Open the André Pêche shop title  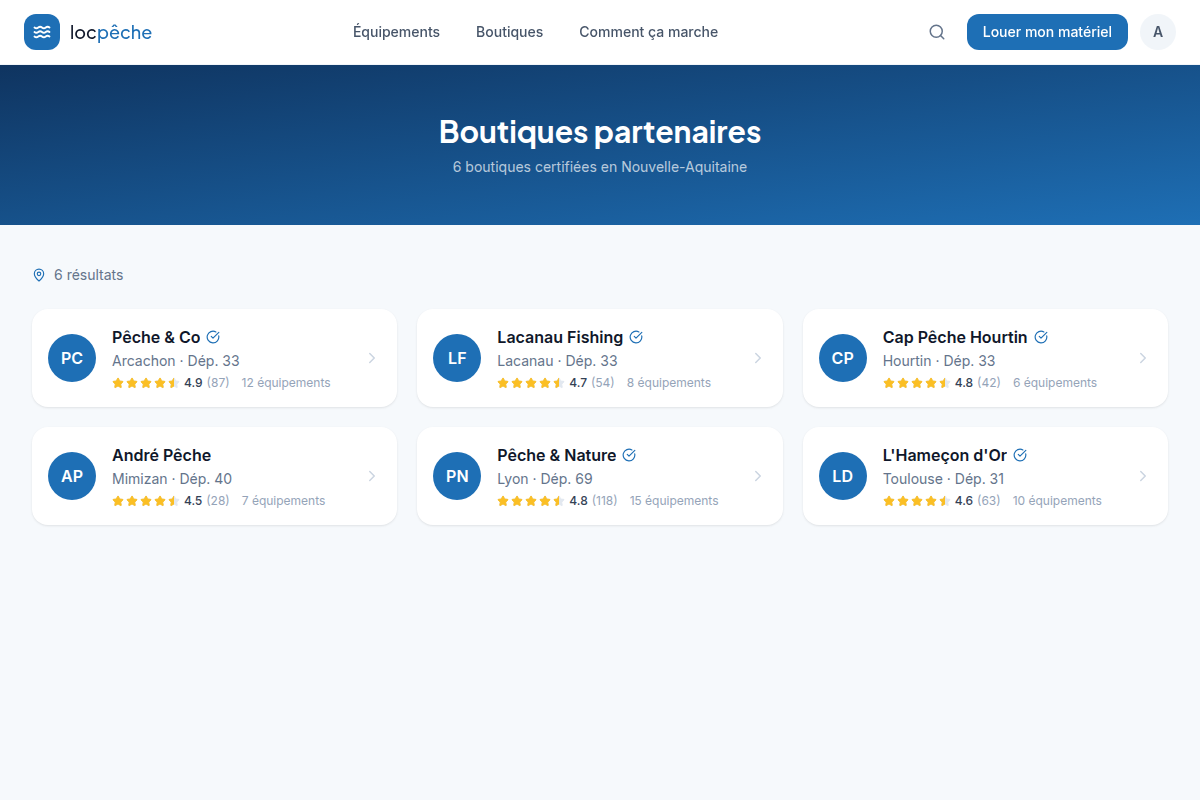[161, 455]
